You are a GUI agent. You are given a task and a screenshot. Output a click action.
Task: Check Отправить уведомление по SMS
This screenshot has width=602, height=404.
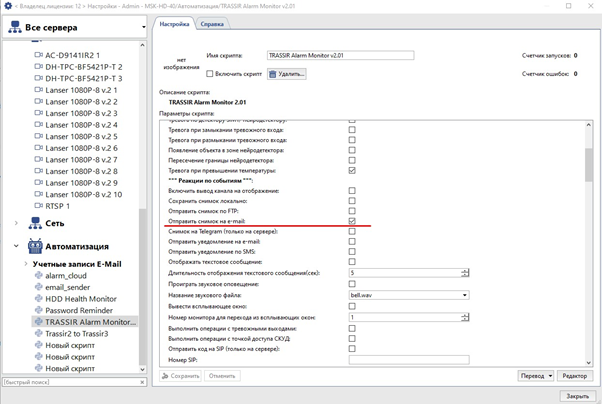[x=352, y=252]
